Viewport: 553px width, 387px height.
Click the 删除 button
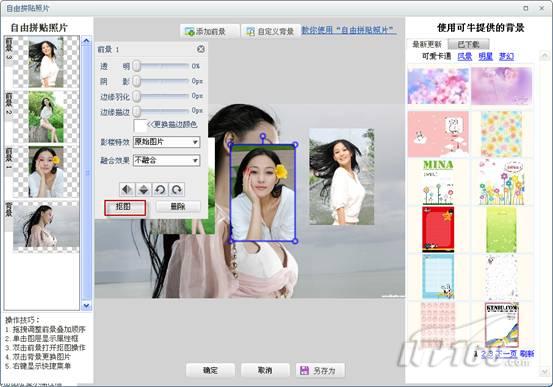point(178,207)
